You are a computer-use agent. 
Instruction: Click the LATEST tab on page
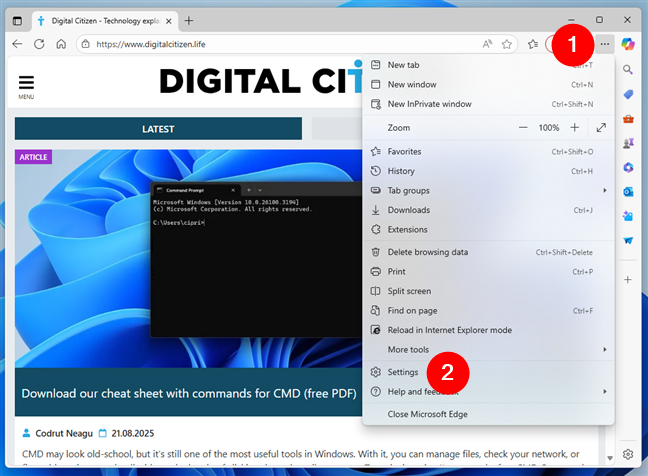coord(158,129)
